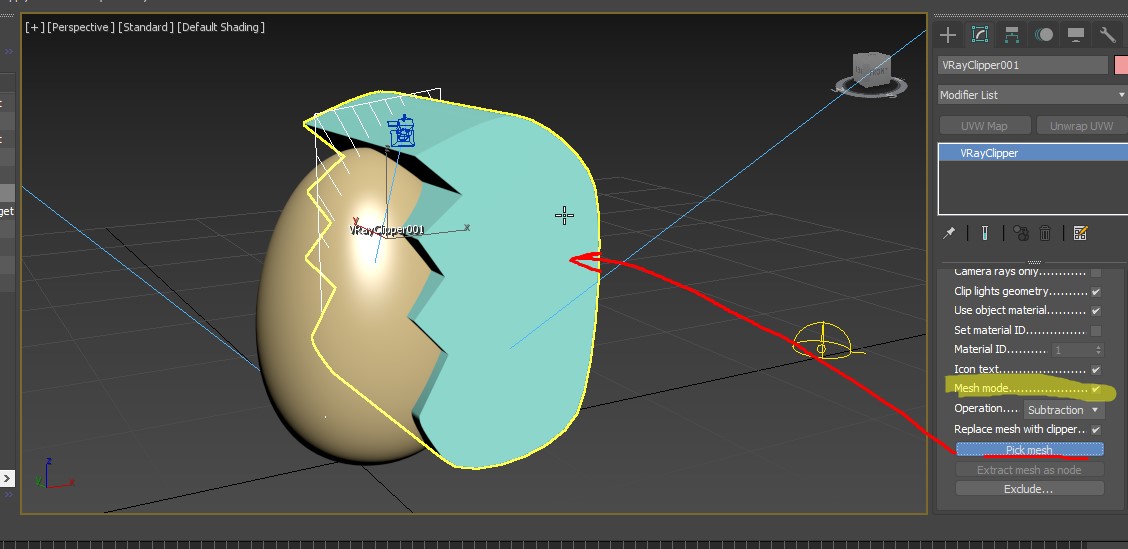Open the Hierarchy panel tab
Screen dimensions: 1128x549
click(x=1012, y=35)
